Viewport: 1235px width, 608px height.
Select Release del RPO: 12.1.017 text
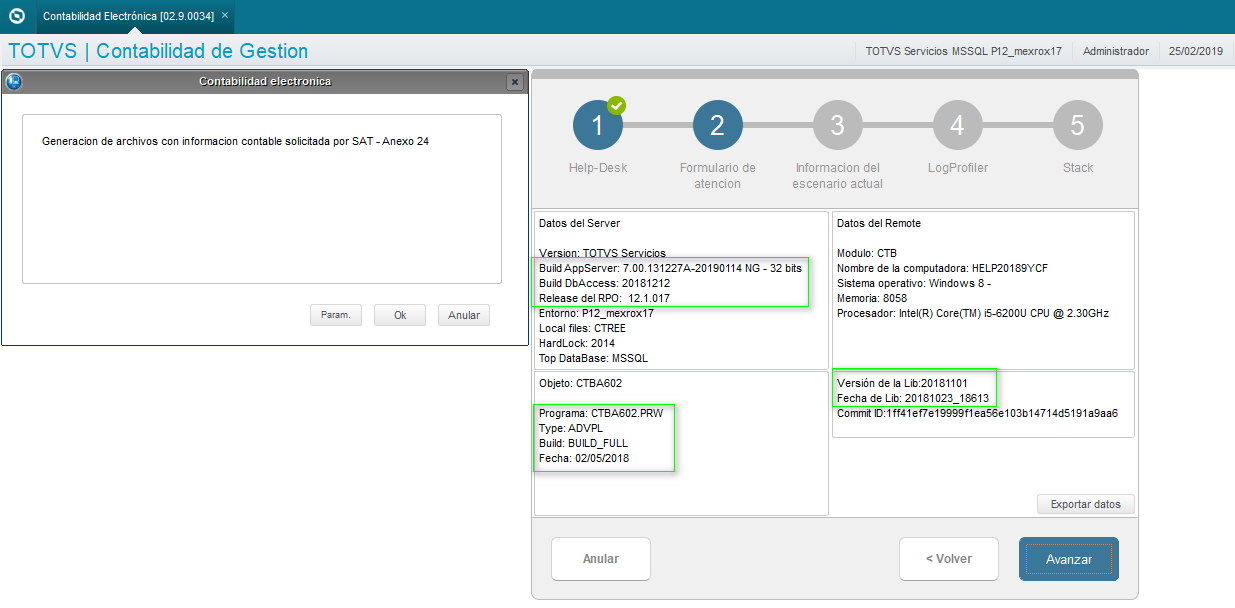607,298
